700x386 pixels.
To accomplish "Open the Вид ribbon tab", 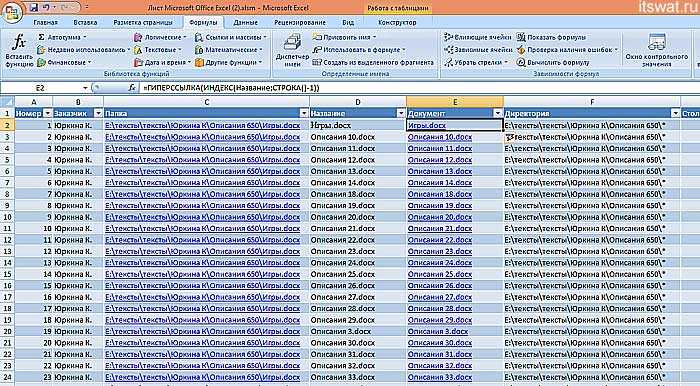I will pos(348,22).
